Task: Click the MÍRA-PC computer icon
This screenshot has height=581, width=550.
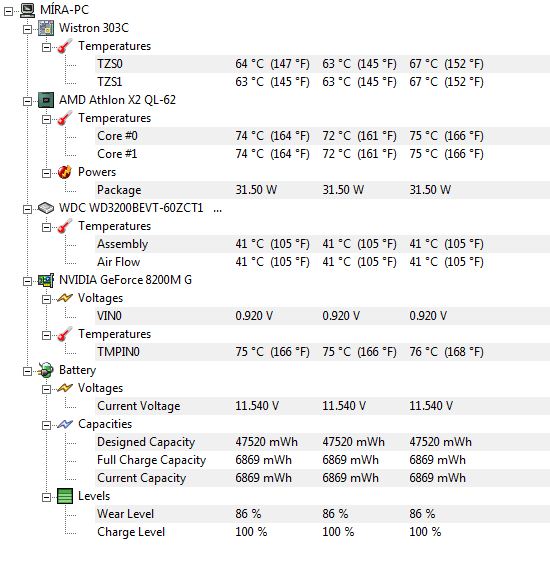Action: click(27, 10)
